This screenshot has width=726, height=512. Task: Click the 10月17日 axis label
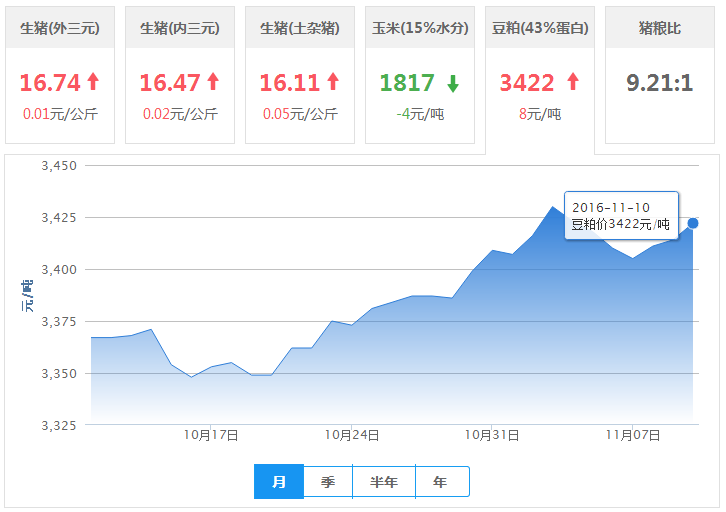point(211,435)
